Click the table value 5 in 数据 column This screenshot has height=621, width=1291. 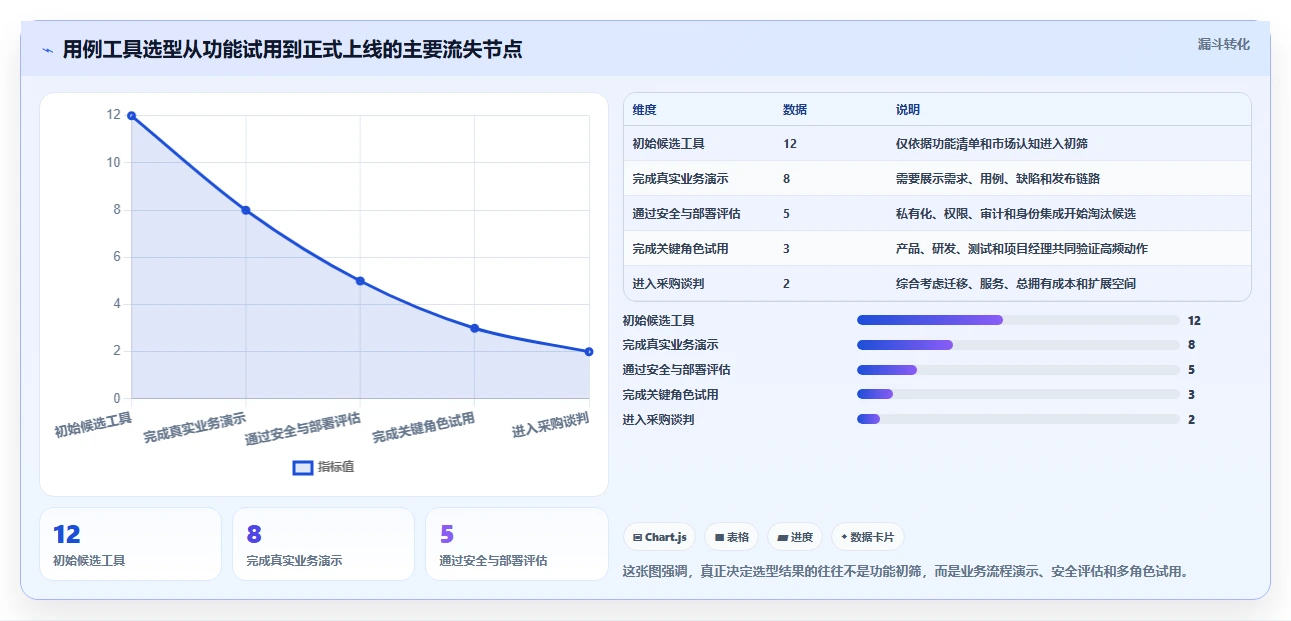pyautogui.click(x=787, y=214)
